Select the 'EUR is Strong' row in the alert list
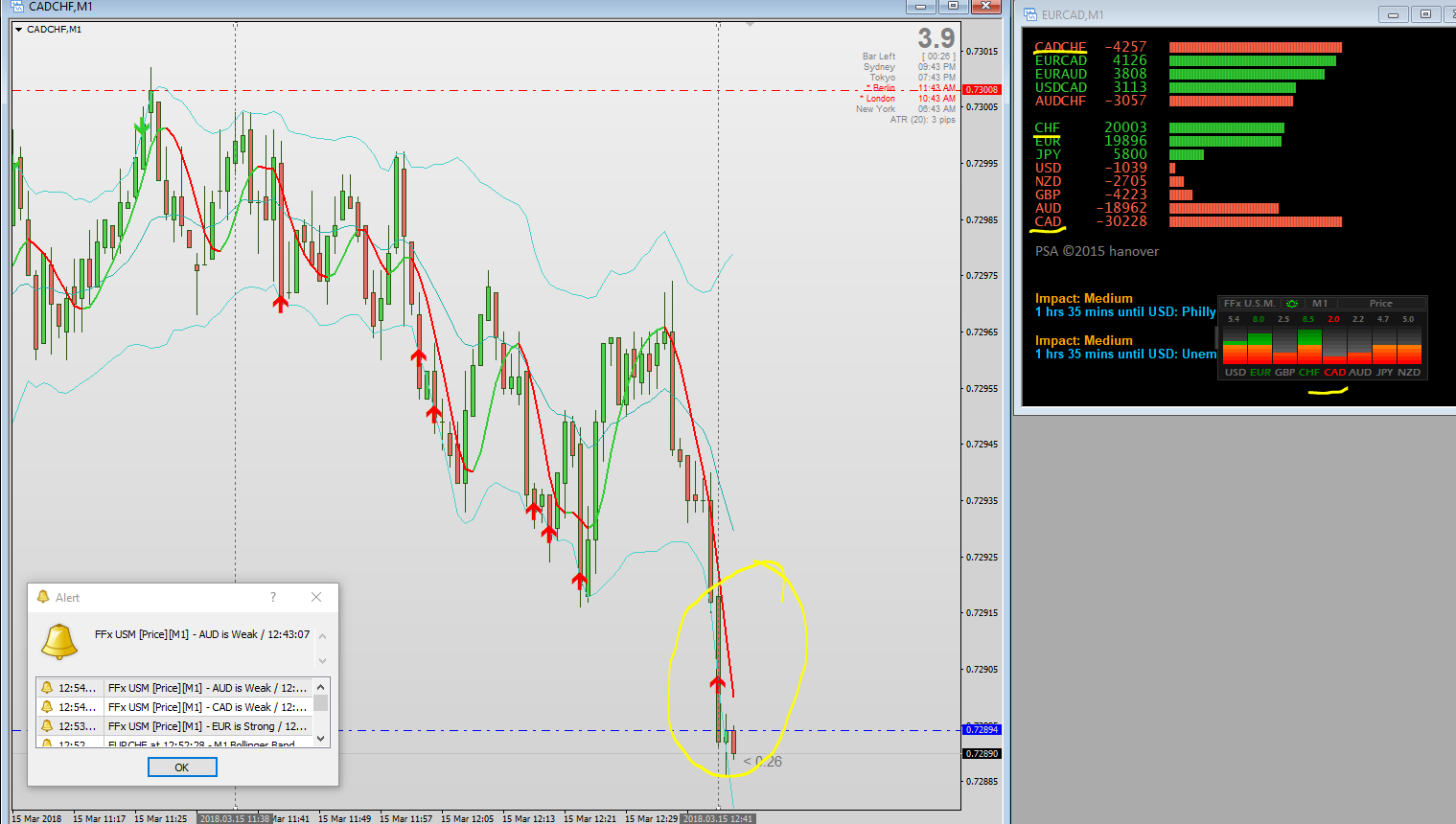This screenshot has width=1456, height=824. pos(174,725)
